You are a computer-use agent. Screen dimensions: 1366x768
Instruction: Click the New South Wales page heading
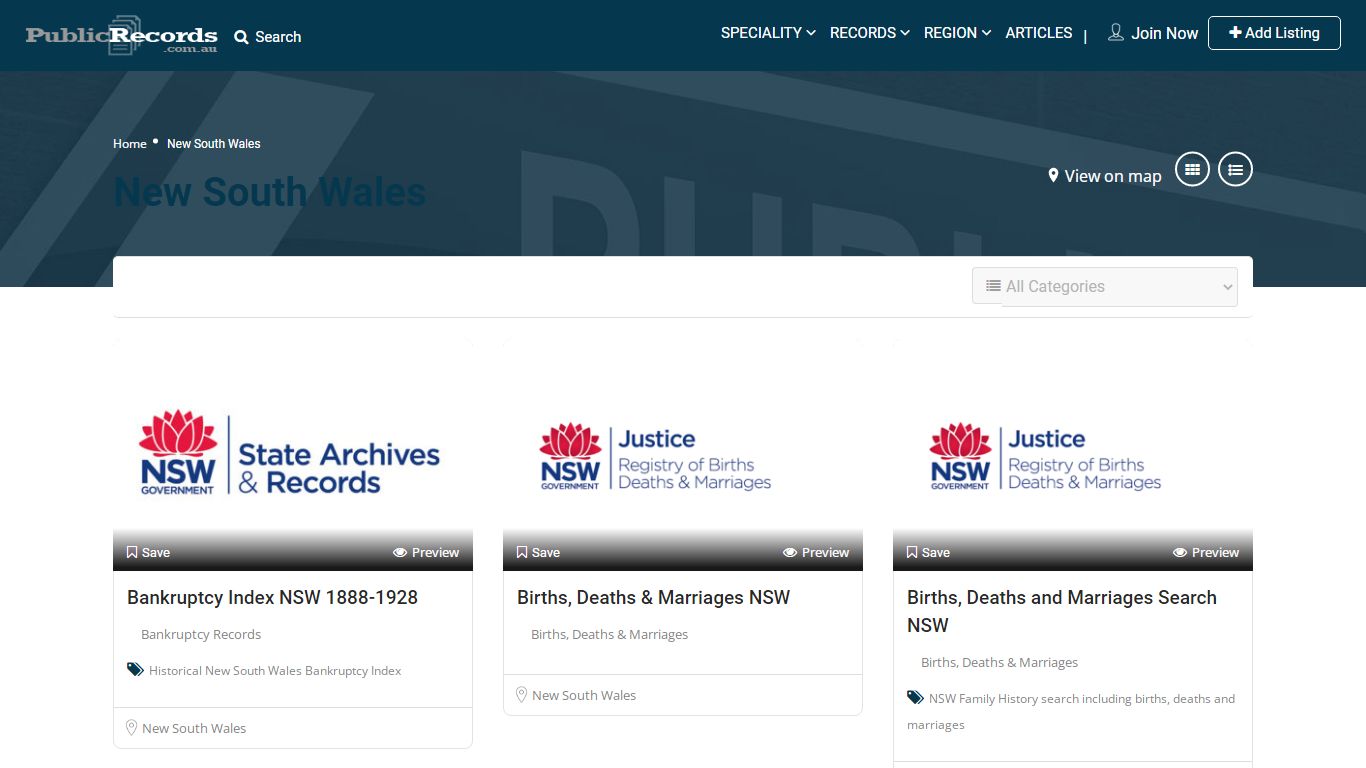[x=270, y=192]
